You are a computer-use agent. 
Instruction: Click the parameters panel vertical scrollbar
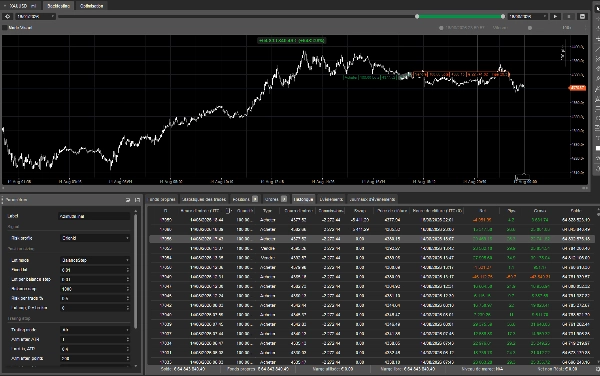[x=135, y=272]
